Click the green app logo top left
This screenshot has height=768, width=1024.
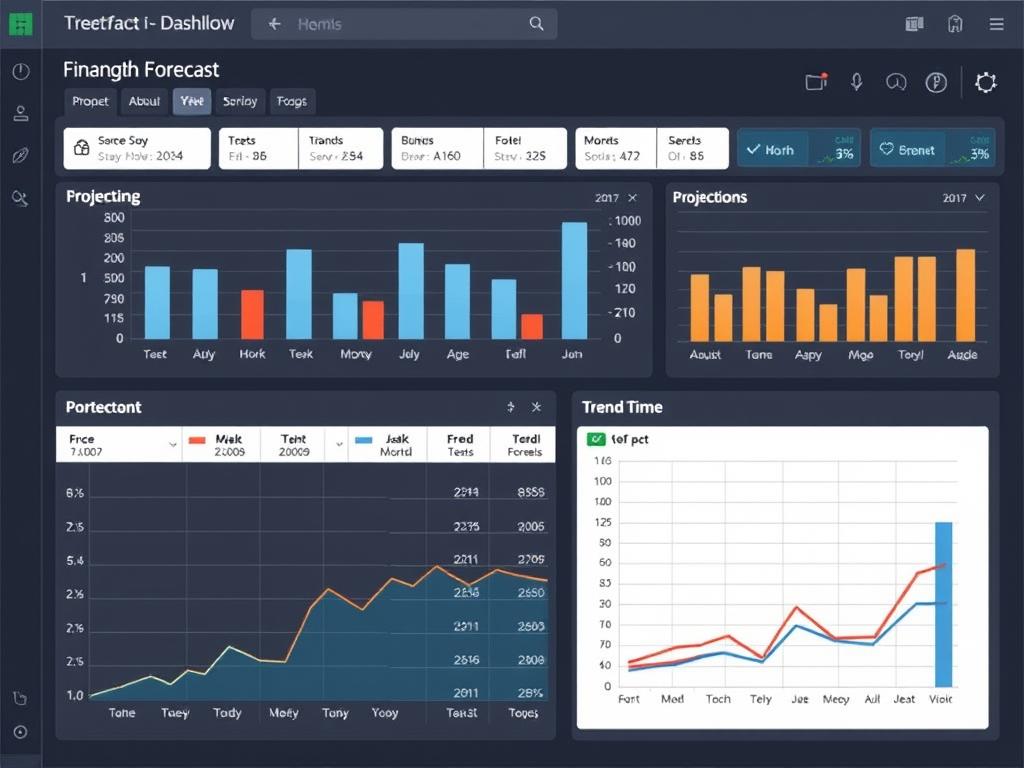pyautogui.click(x=19, y=21)
